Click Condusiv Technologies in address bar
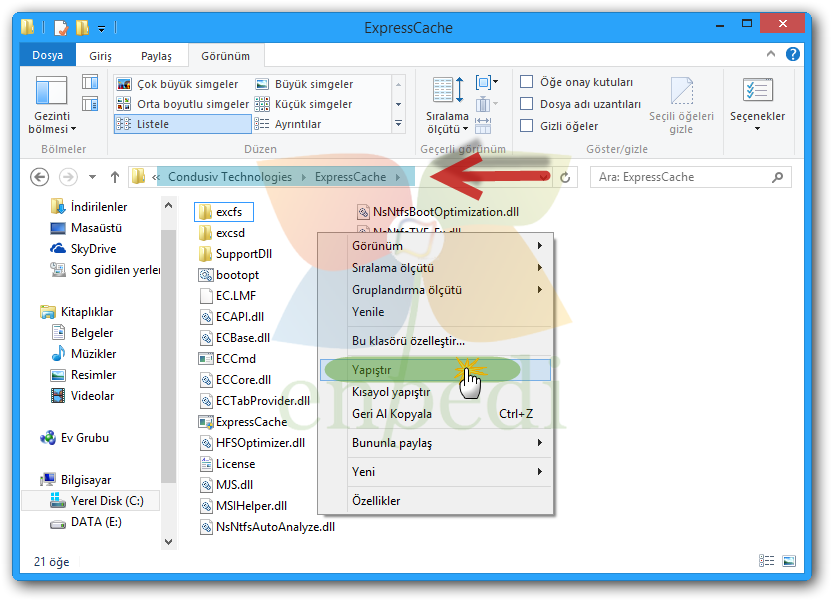Screen dimensions: 832x601 230,177
